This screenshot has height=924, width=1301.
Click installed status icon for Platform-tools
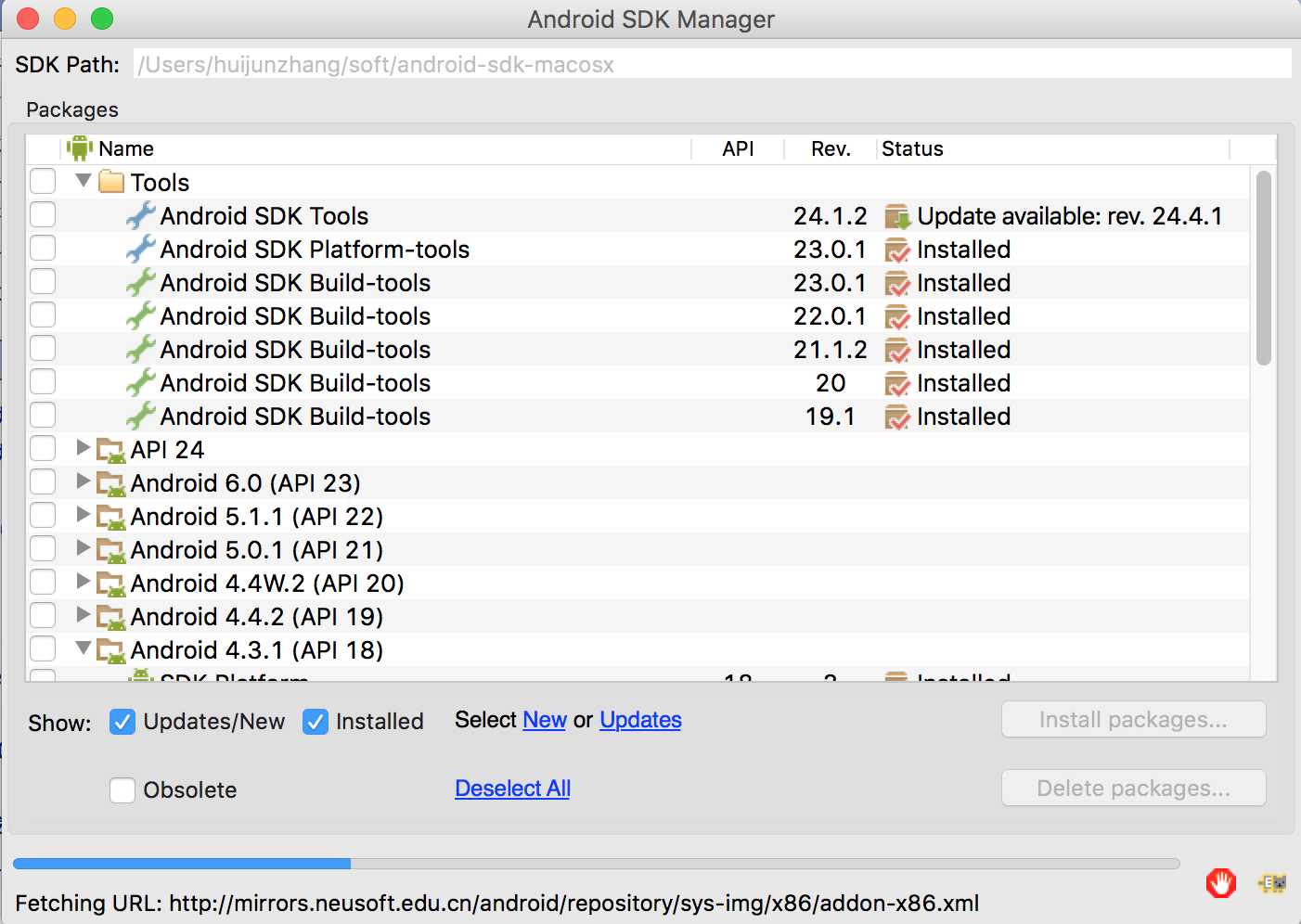897,250
